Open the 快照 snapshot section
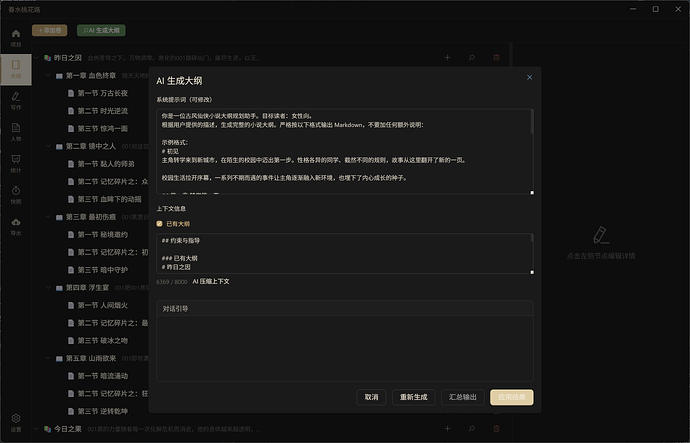This screenshot has width=690, height=443. click(16, 195)
